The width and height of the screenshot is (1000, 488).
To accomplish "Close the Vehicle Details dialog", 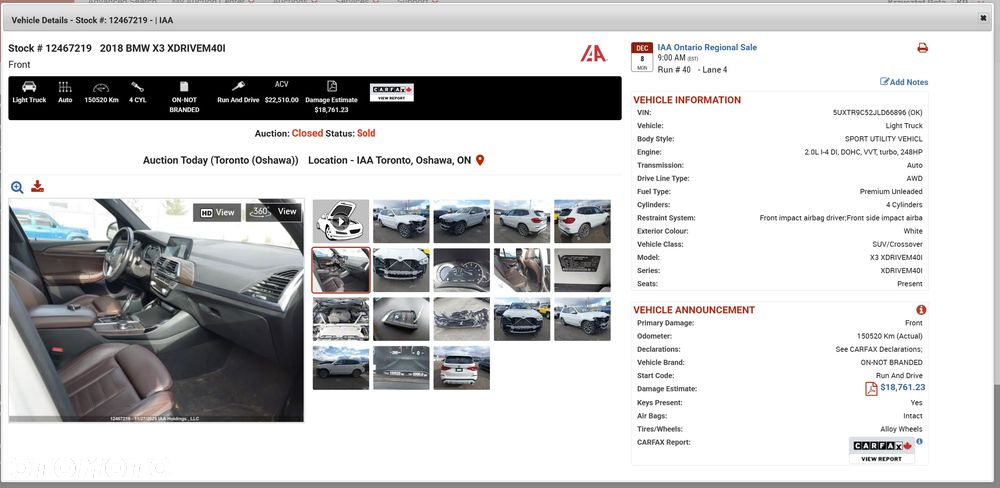I will pyautogui.click(x=983, y=19).
